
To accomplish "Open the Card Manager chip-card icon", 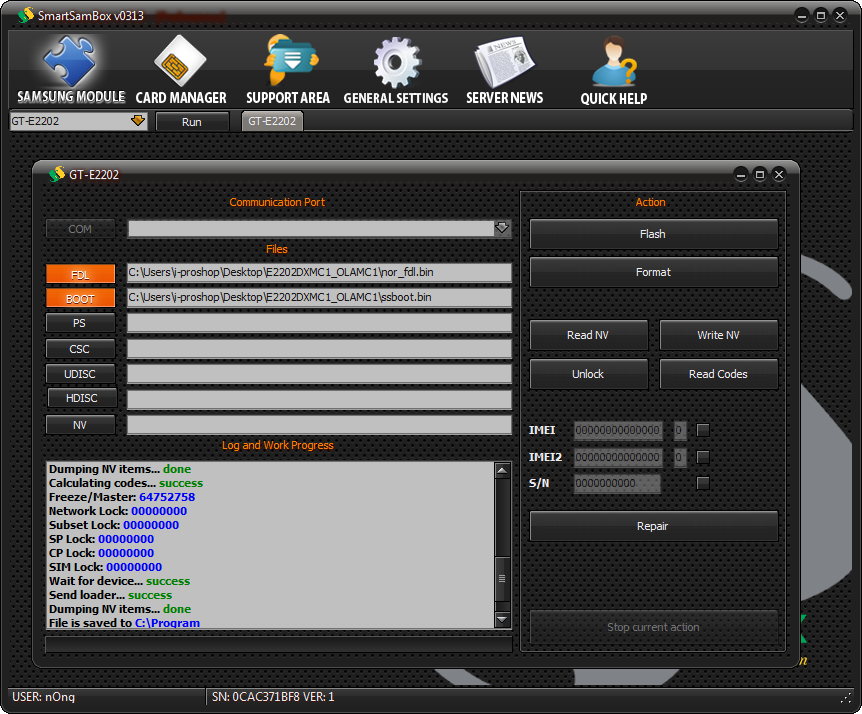I will coord(180,62).
